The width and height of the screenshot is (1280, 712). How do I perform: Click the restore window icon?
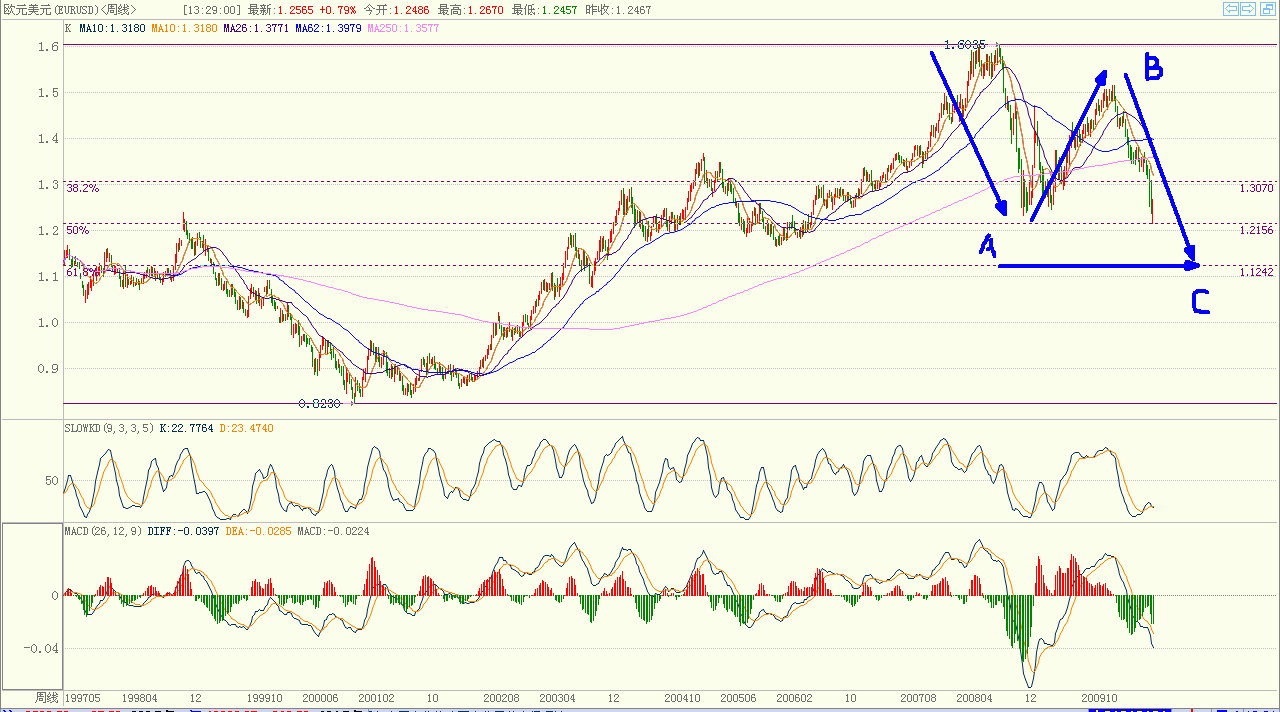tap(1267, 8)
